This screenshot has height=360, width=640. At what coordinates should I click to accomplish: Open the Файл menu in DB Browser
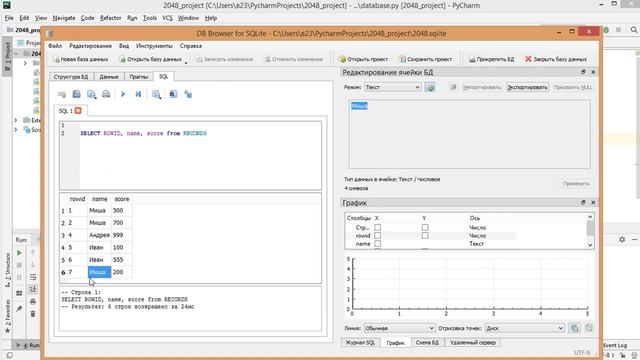[x=55, y=46]
